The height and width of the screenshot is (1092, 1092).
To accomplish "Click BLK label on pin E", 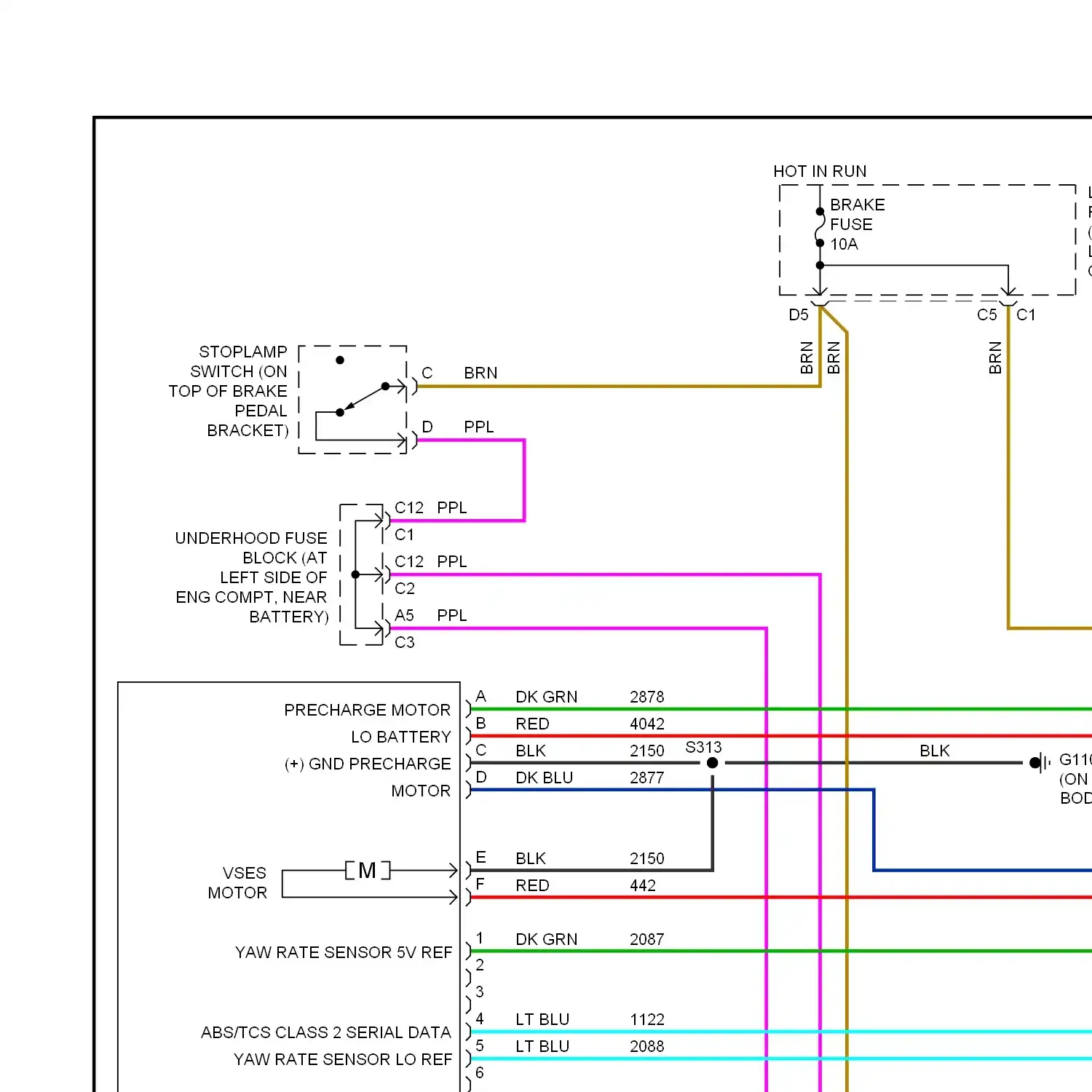I will [531, 858].
